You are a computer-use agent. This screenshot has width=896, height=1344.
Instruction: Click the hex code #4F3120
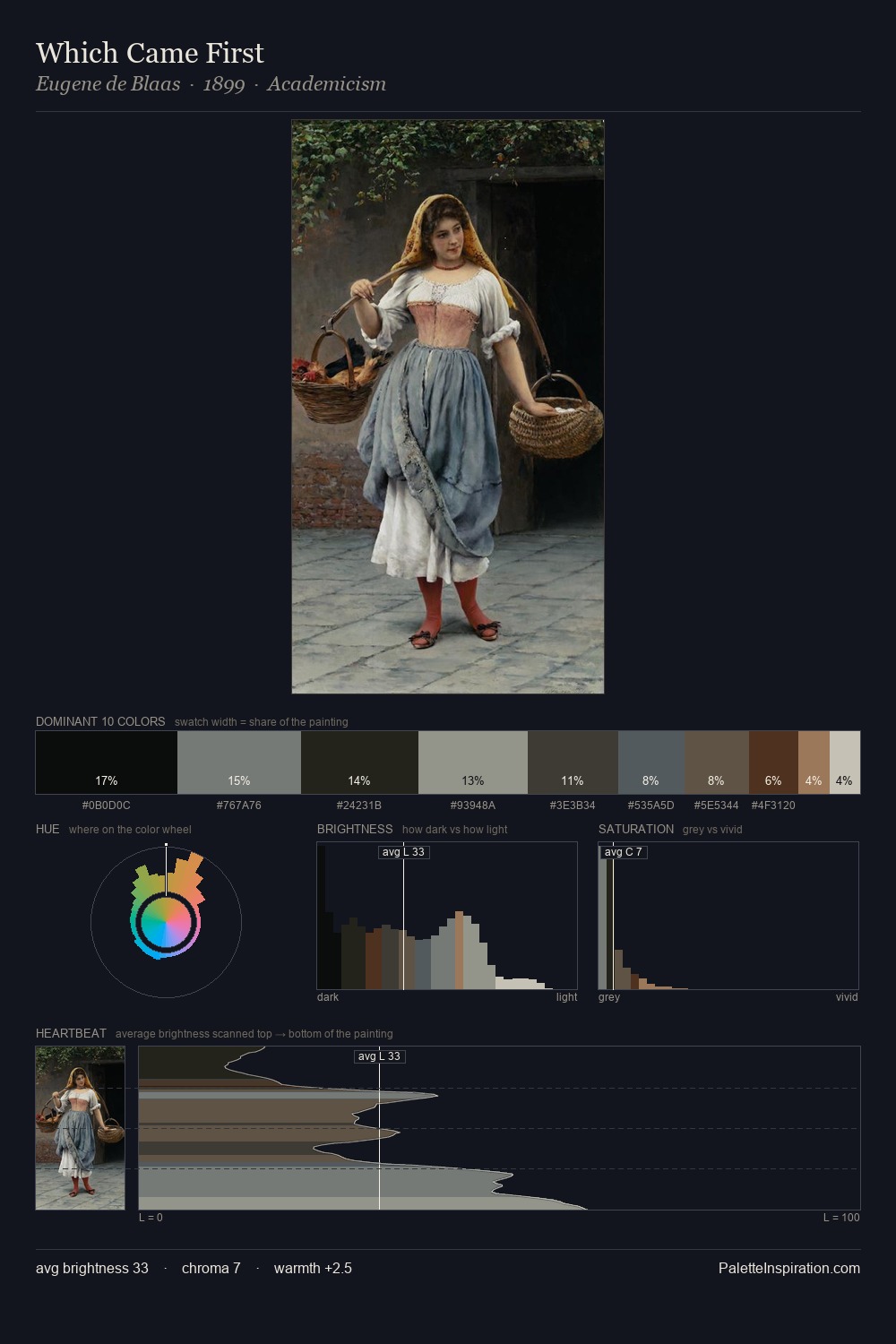pyautogui.click(x=773, y=806)
